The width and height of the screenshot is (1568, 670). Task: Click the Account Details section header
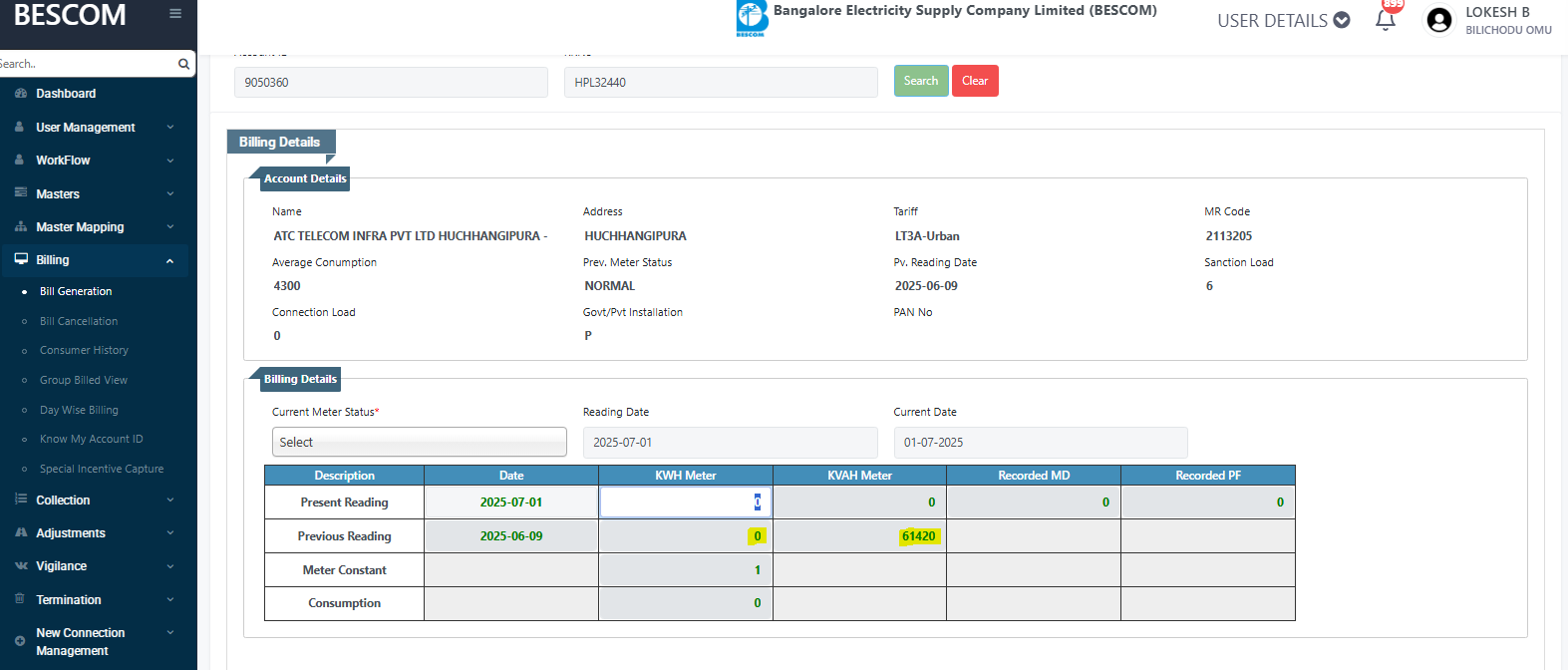(x=305, y=178)
